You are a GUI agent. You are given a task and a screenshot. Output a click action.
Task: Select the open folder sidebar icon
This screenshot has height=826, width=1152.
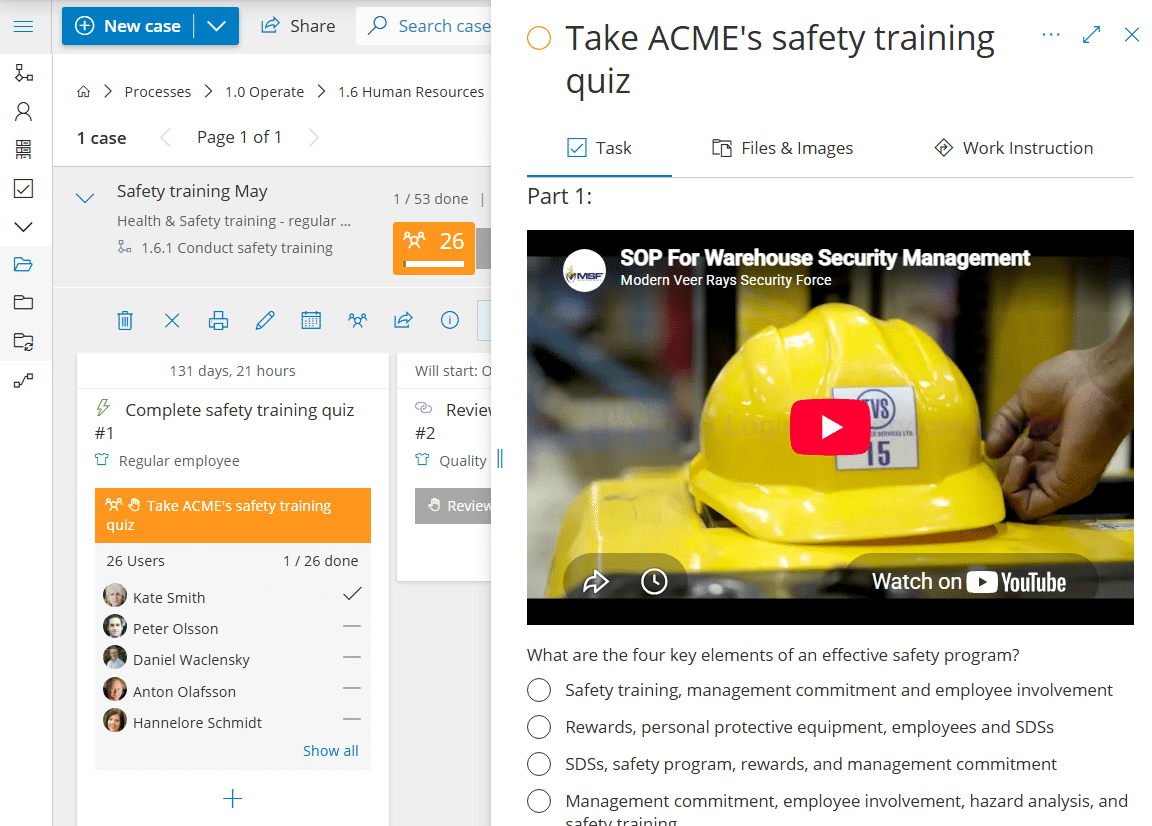pyautogui.click(x=24, y=265)
